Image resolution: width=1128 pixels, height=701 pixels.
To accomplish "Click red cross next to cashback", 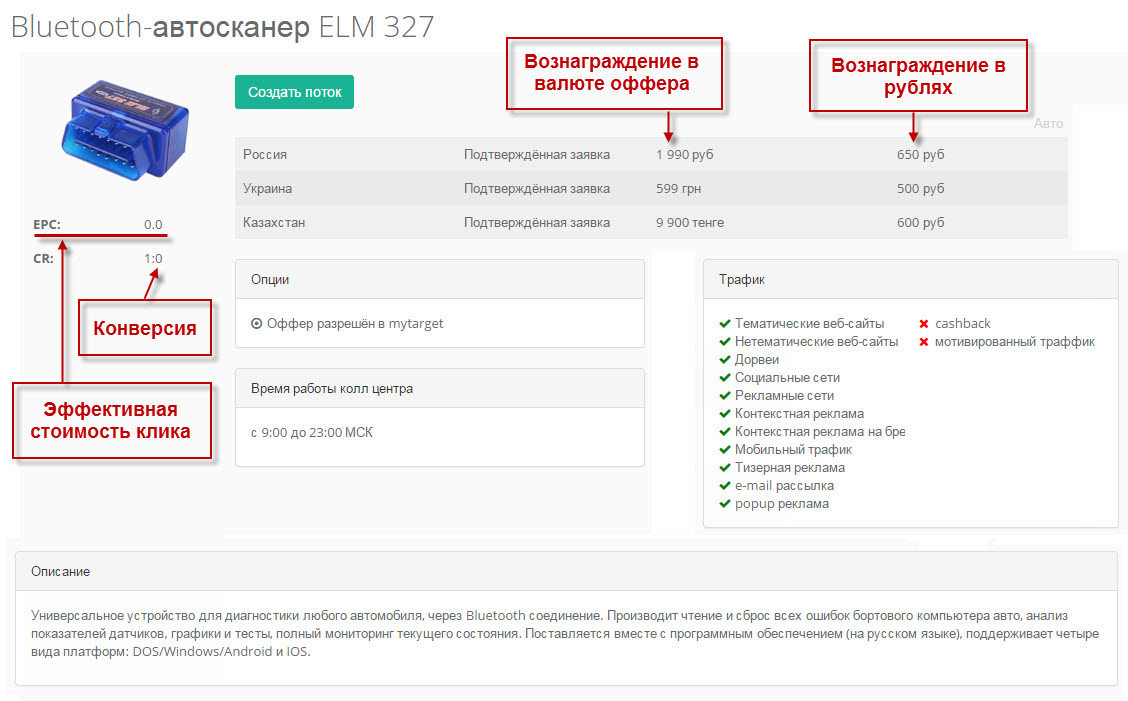I will tap(924, 324).
